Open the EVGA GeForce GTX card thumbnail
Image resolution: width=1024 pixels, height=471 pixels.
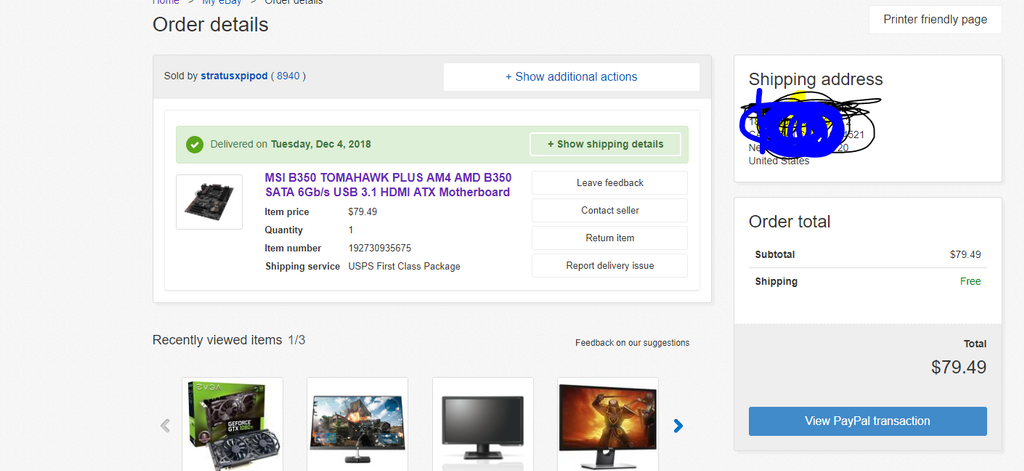tap(232, 424)
